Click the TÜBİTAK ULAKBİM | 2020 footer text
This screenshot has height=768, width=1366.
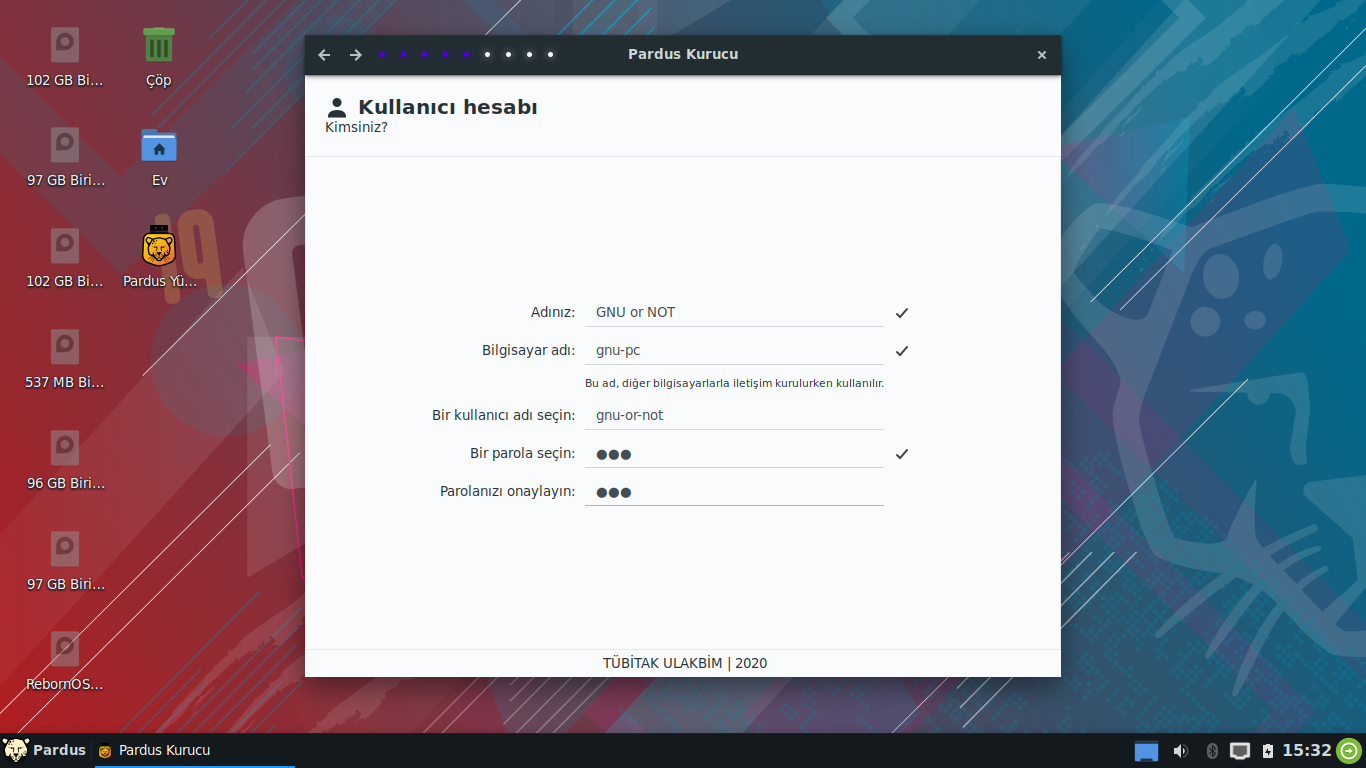685,663
